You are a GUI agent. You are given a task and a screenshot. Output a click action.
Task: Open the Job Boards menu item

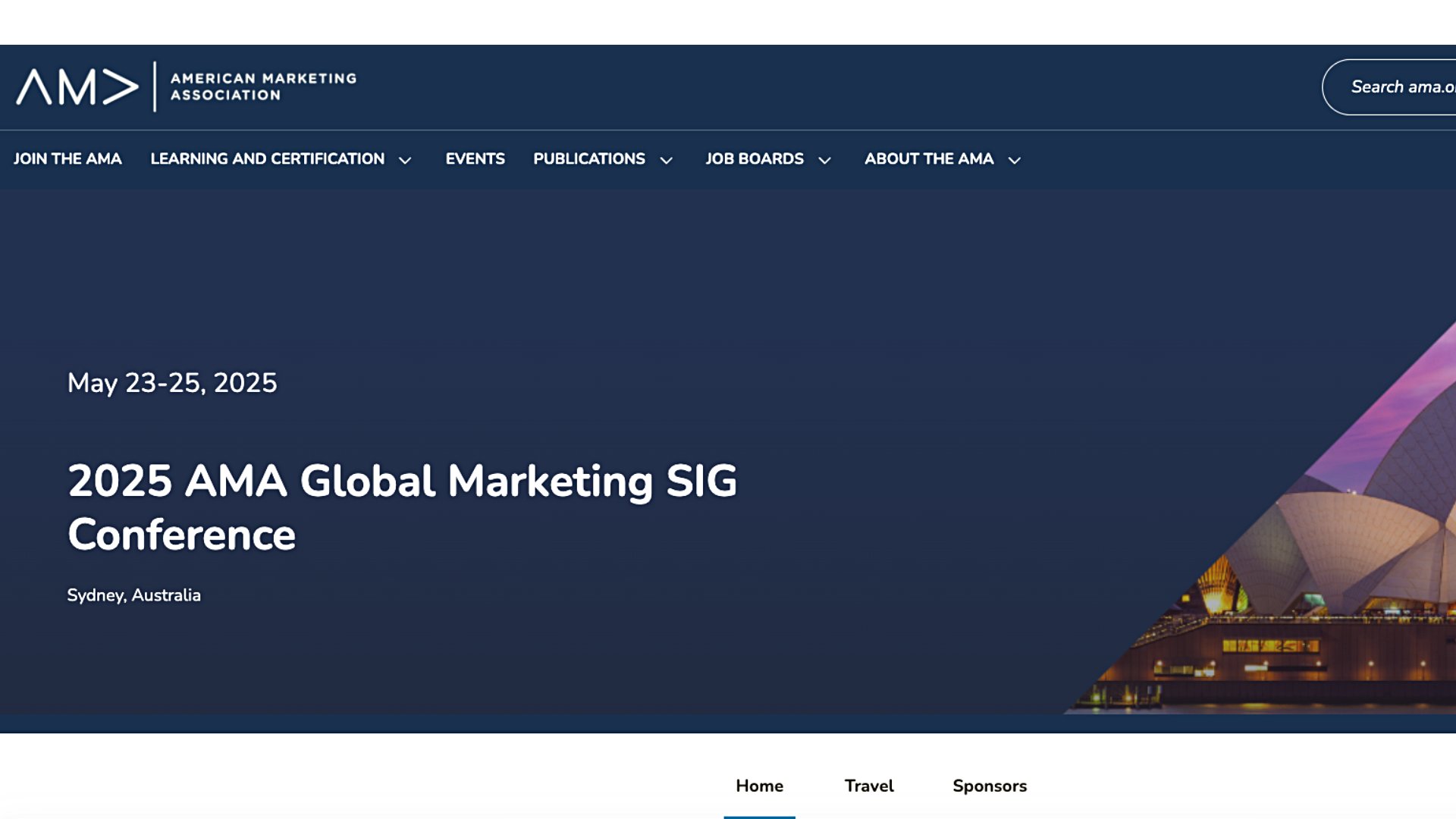[755, 159]
